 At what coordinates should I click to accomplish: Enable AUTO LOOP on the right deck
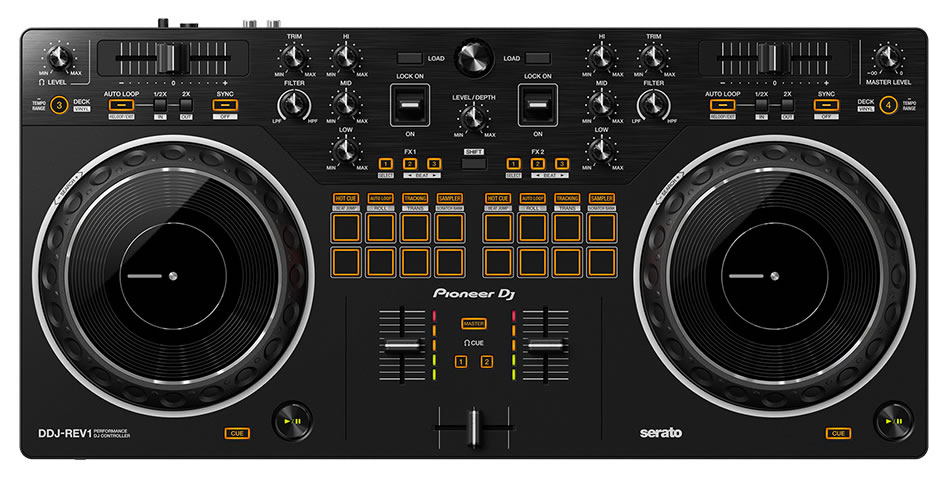tap(722, 105)
